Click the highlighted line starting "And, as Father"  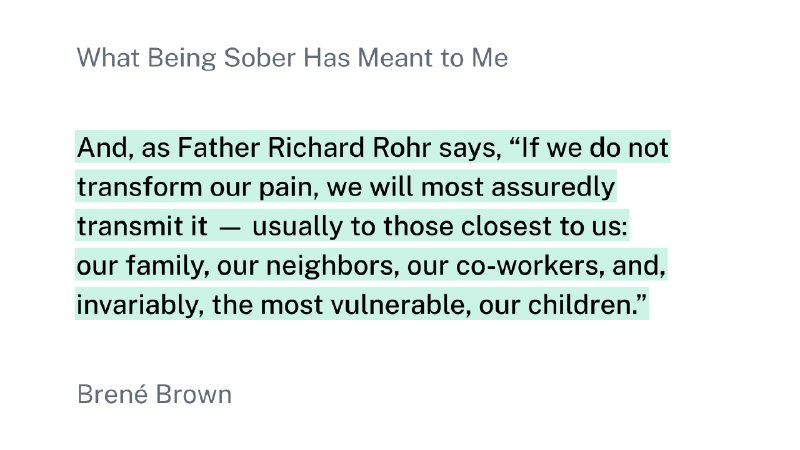[372, 149]
